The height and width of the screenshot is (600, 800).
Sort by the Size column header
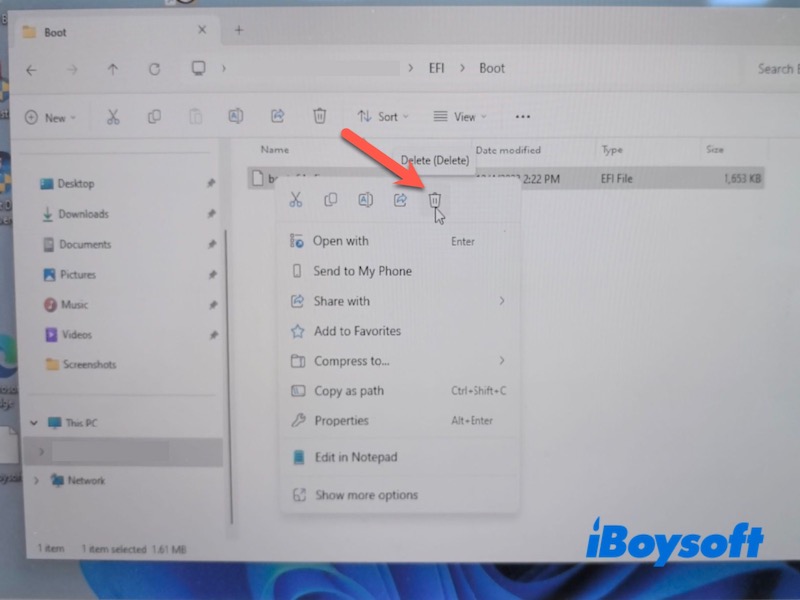click(714, 149)
